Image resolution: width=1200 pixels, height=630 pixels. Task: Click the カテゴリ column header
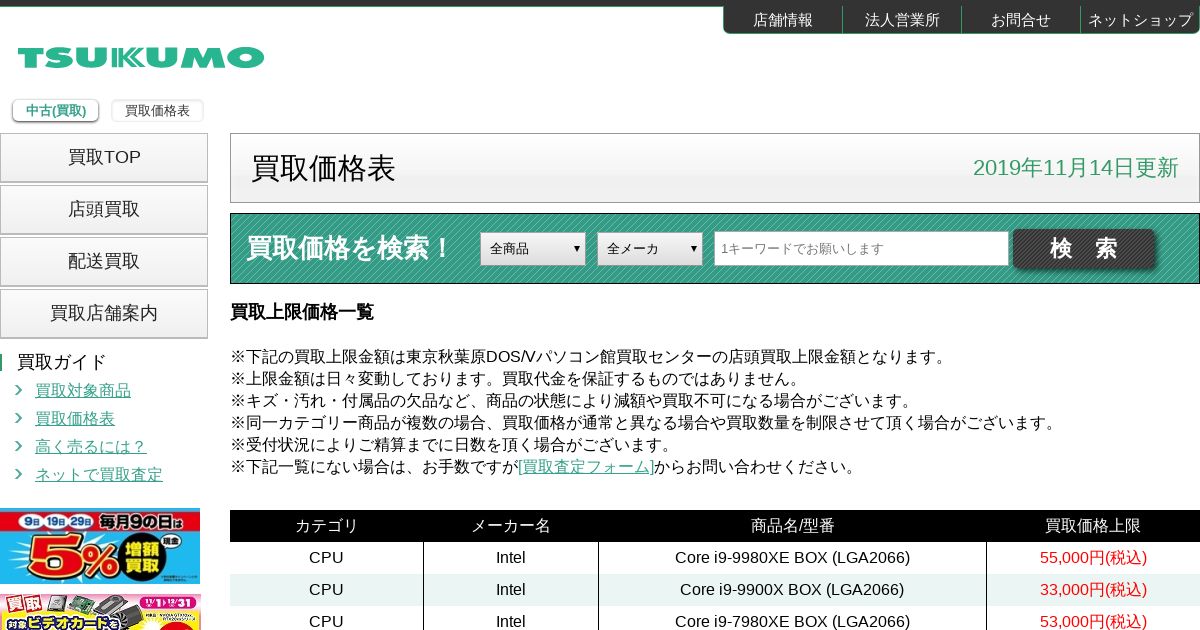tap(326, 526)
